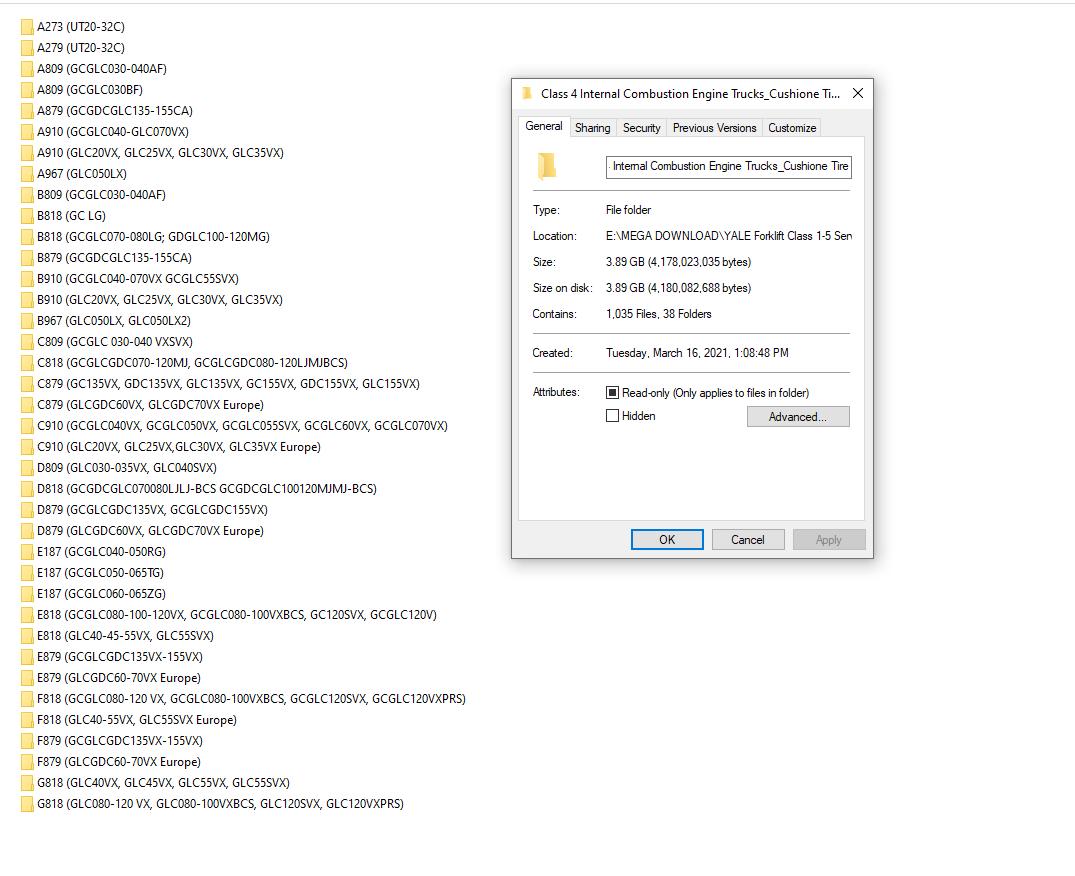The image size is (1075, 876).
Task: Open the Customize tab
Action: (x=792, y=127)
